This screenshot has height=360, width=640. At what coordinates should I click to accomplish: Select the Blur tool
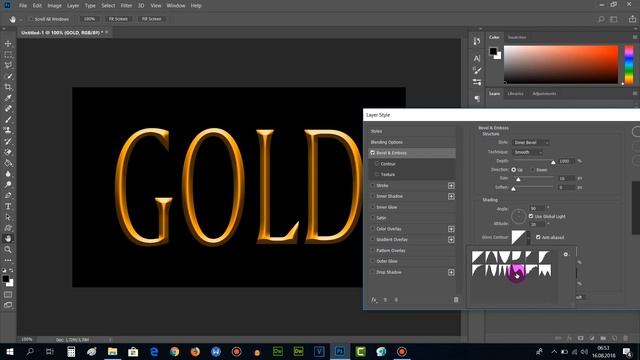[8, 173]
